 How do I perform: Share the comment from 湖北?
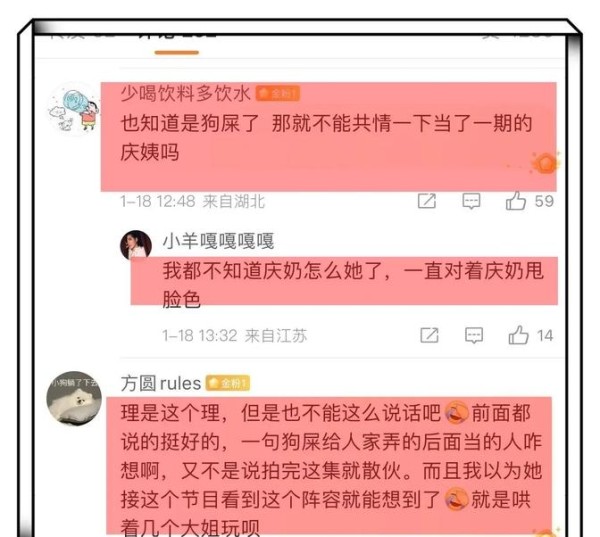click(427, 201)
